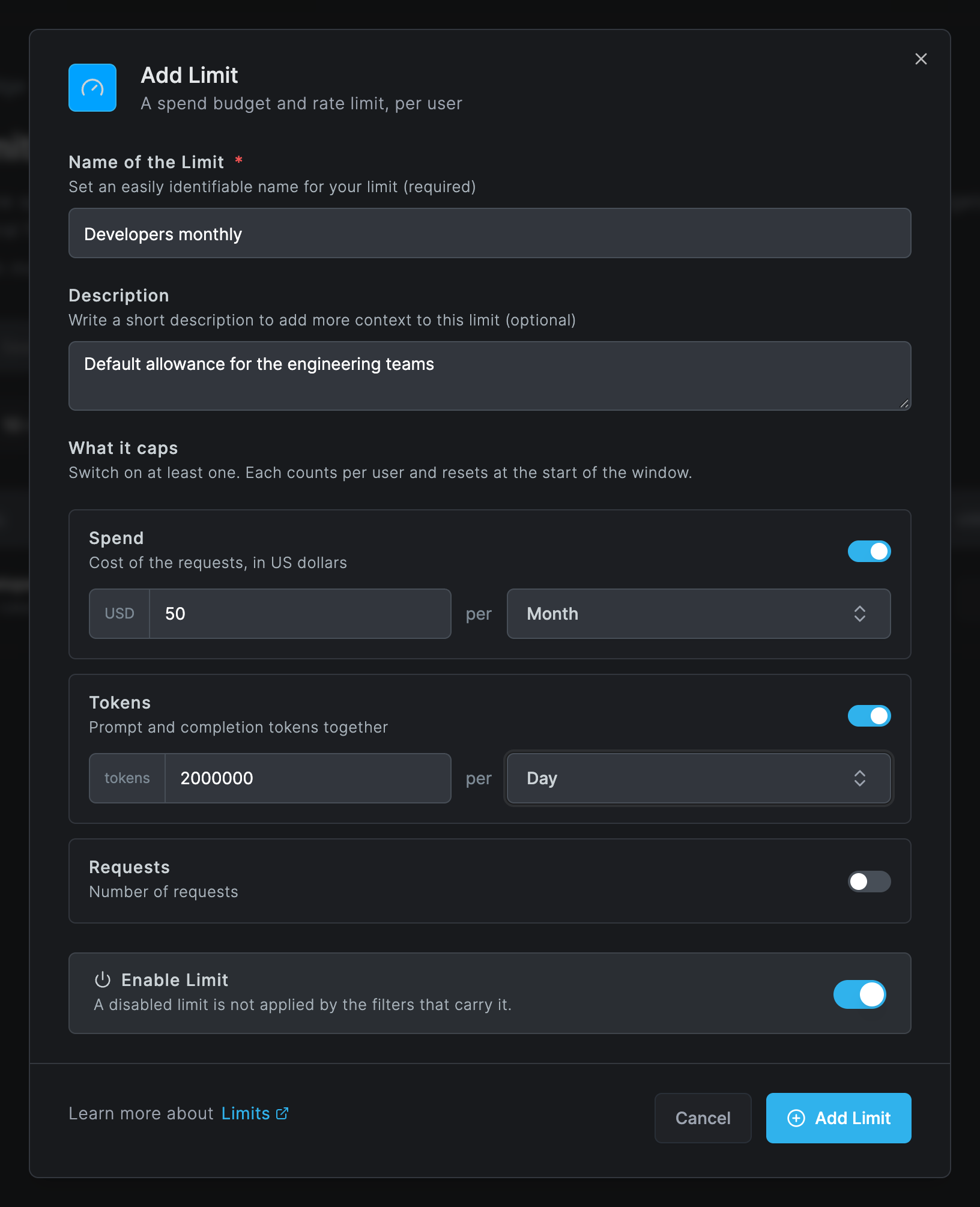Screen dimensions: 980x1207
Task: Click the Cancel button
Action: (x=703, y=1118)
